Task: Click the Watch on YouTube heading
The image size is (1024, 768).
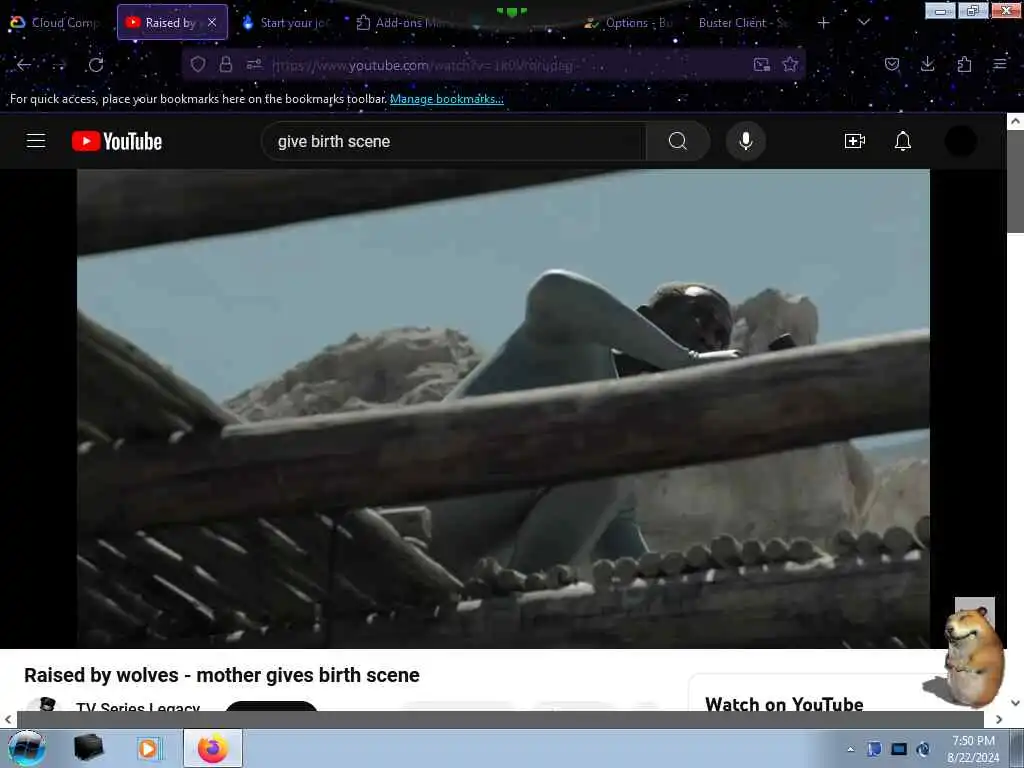Action: pyautogui.click(x=784, y=704)
